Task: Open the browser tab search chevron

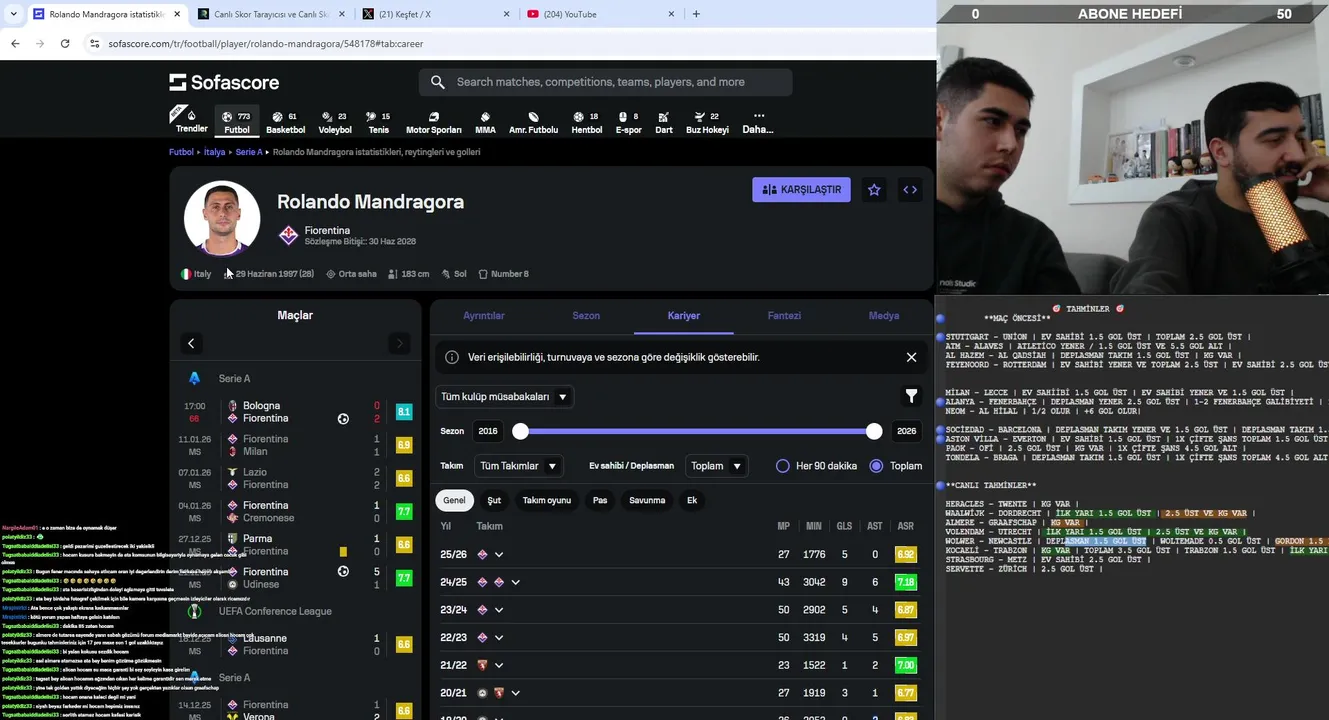Action: pyautogui.click(x=13, y=14)
